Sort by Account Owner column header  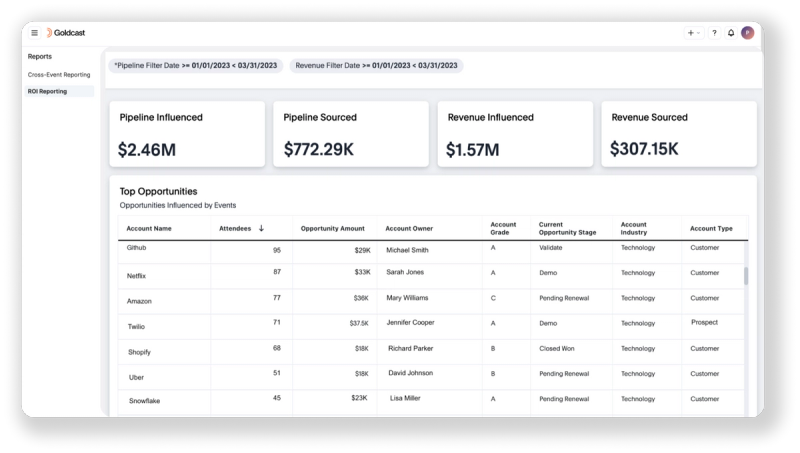tap(409, 229)
